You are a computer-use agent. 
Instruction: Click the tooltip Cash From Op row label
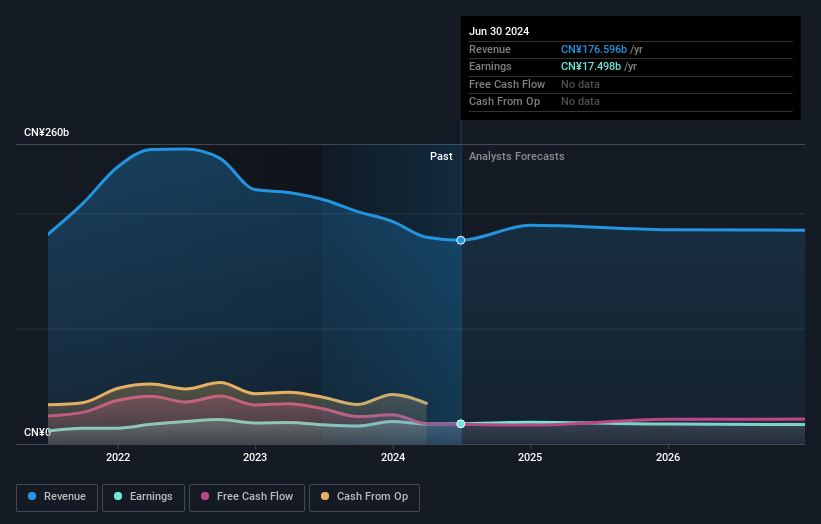504,102
